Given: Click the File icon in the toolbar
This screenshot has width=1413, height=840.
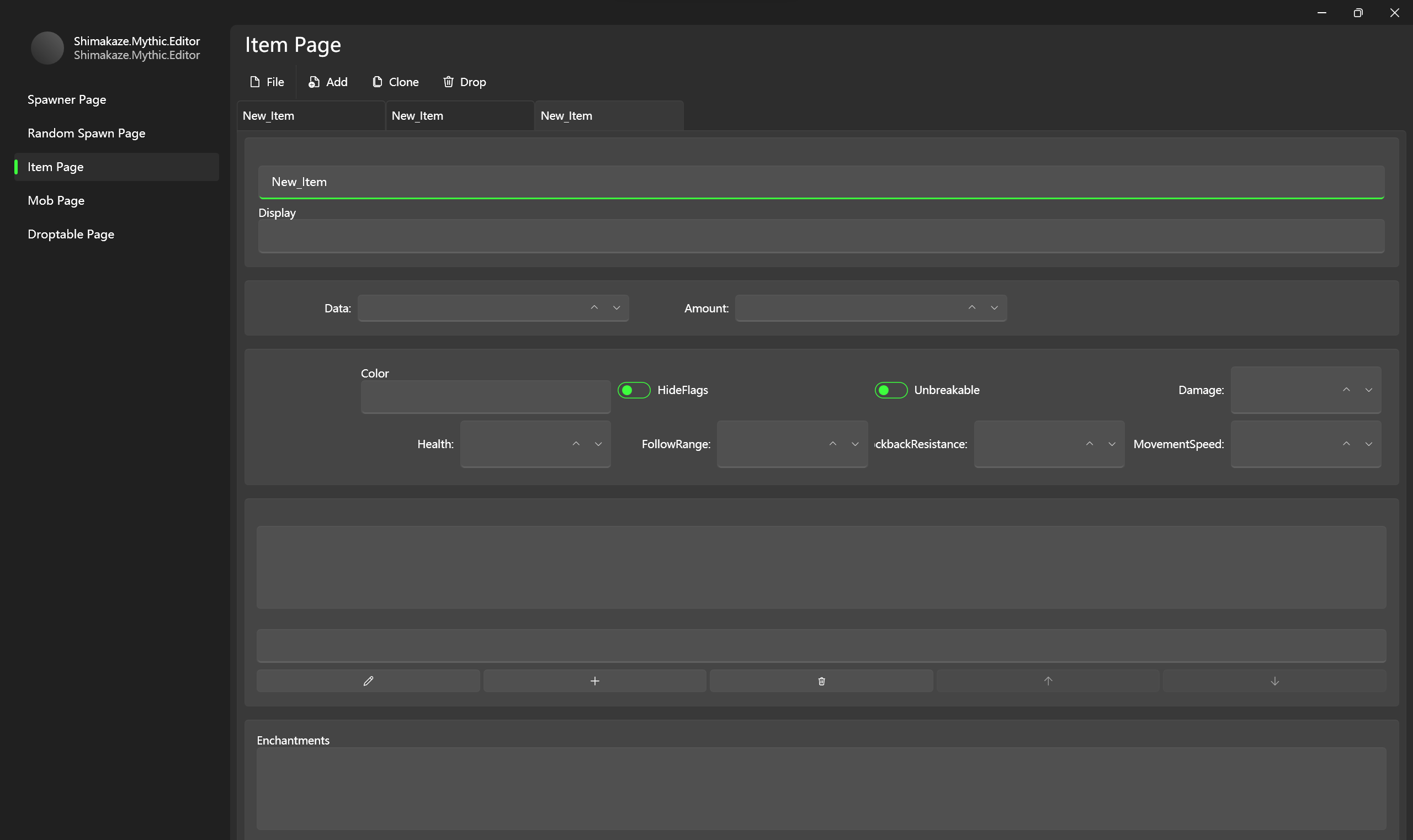Looking at the screenshot, I should coord(254,82).
